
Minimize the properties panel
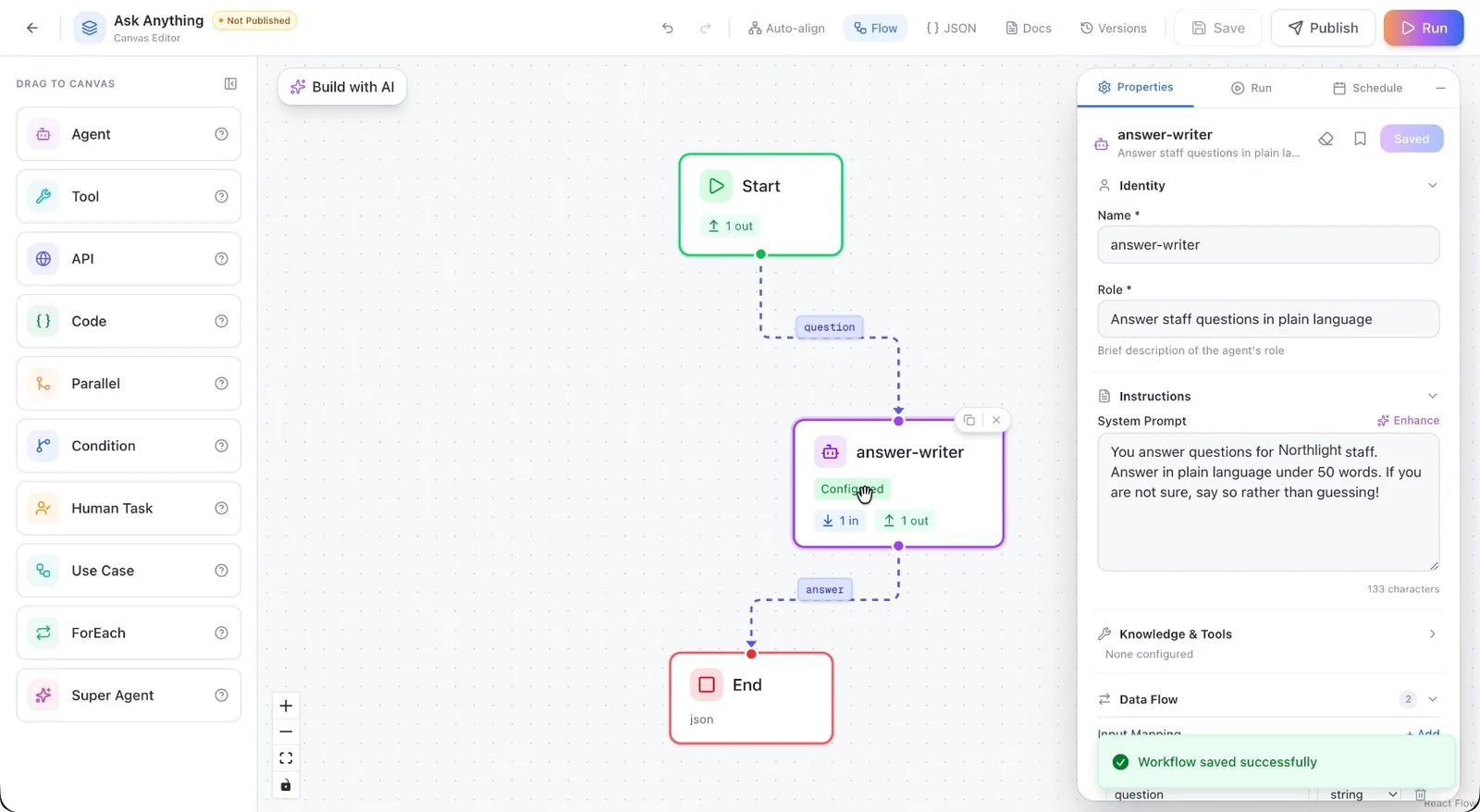tap(1440, 88)
